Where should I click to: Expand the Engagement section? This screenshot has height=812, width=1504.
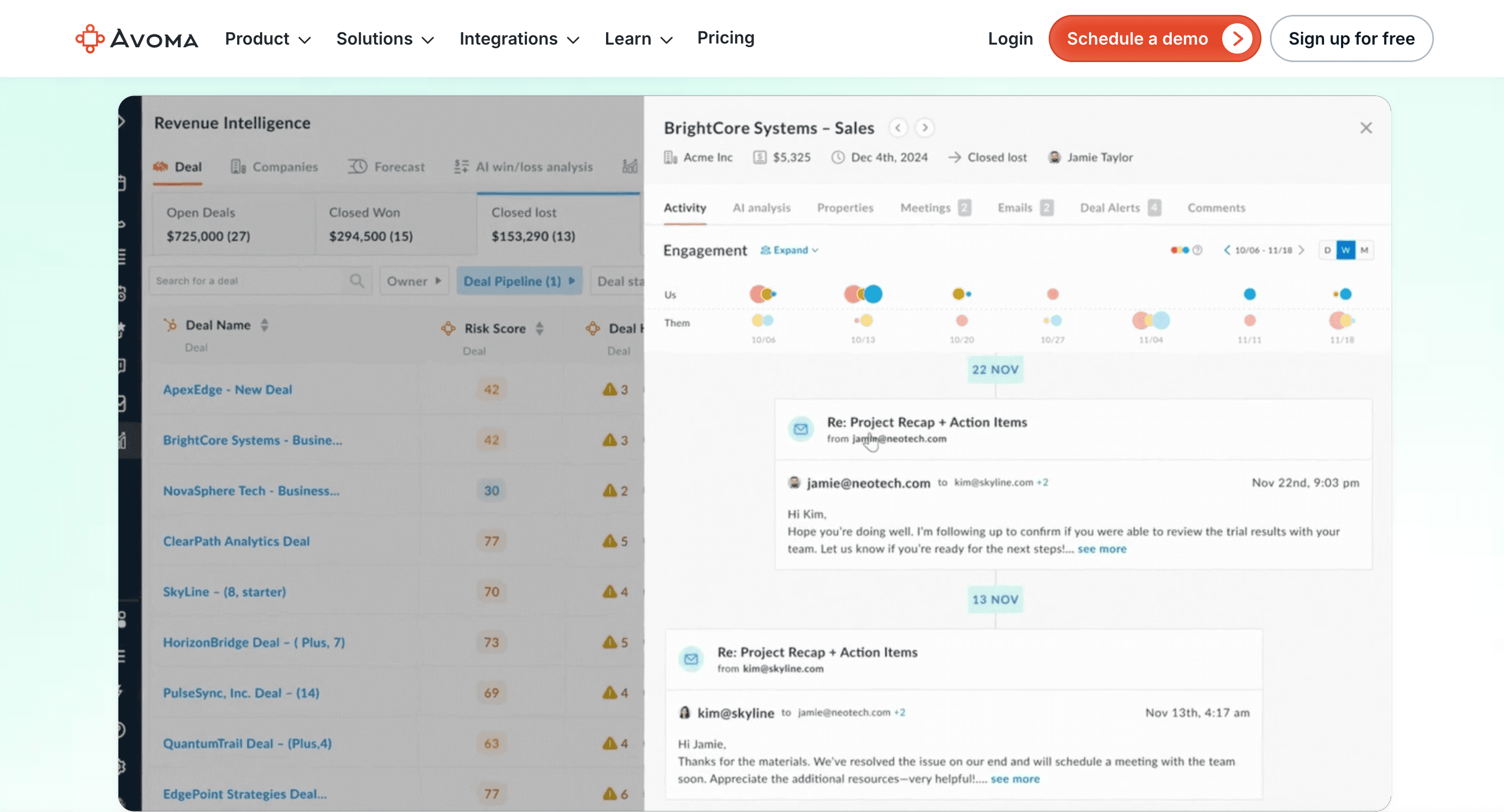coord(789,250)
